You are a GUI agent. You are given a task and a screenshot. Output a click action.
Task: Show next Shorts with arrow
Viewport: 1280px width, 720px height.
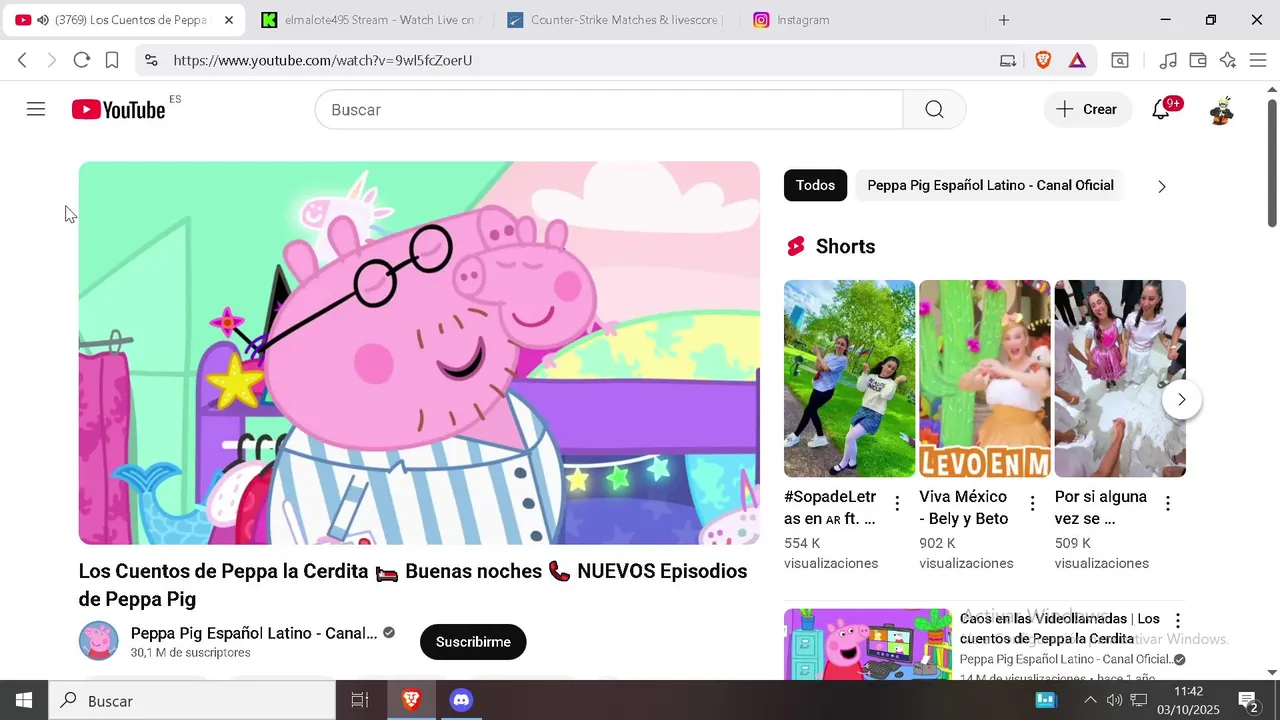click(x=1181, y=399)
